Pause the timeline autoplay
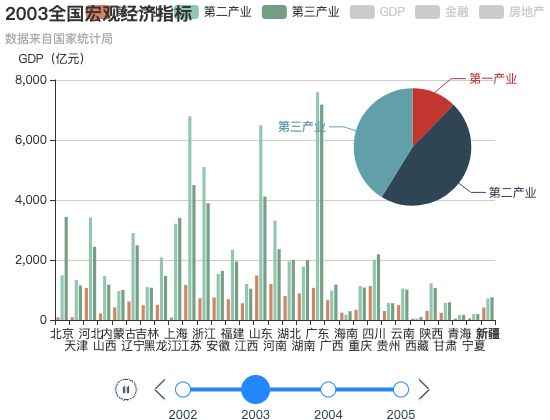550x420 pixels. tap(126, 389)
